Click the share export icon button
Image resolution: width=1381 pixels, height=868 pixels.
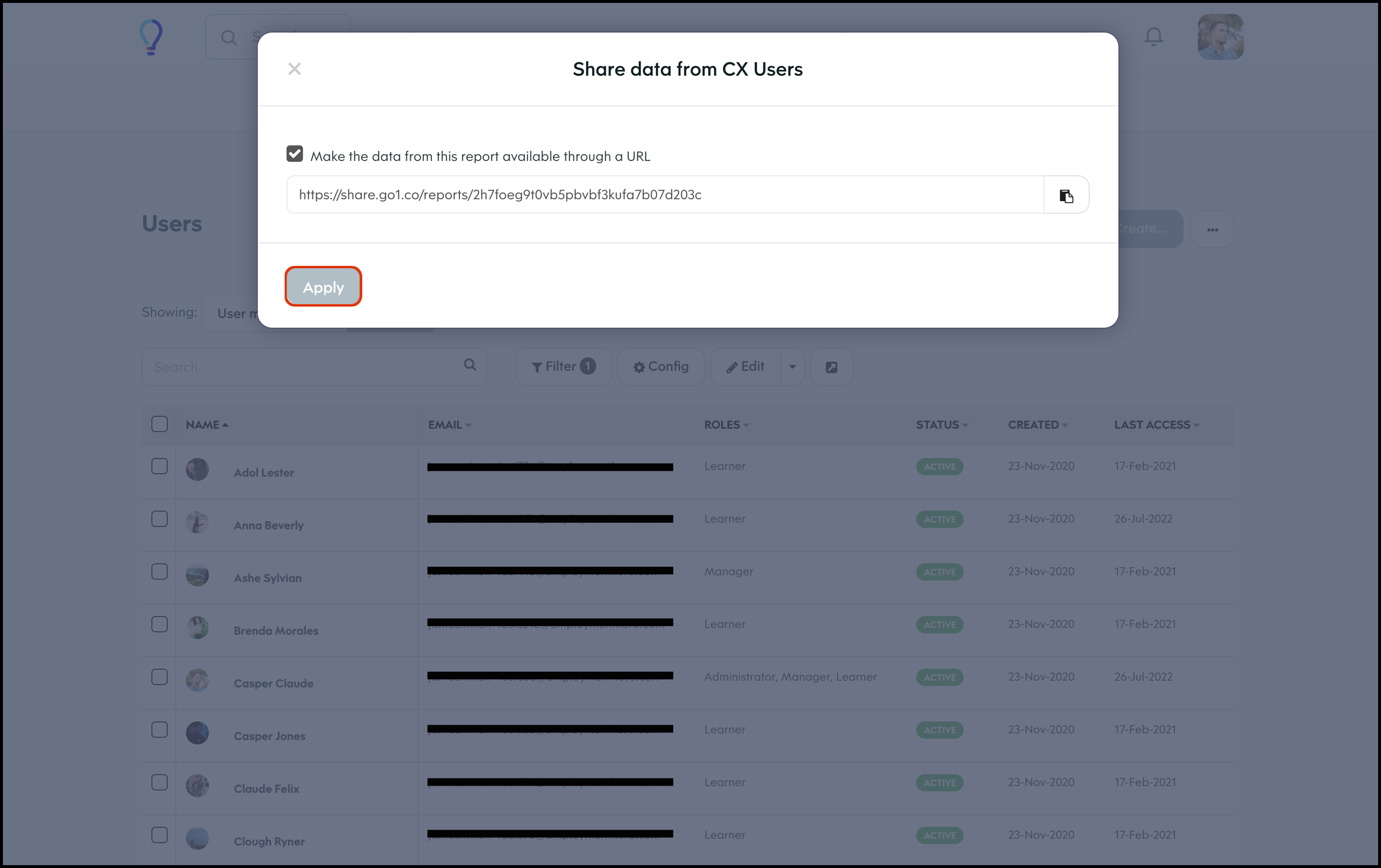click(831, 367)
